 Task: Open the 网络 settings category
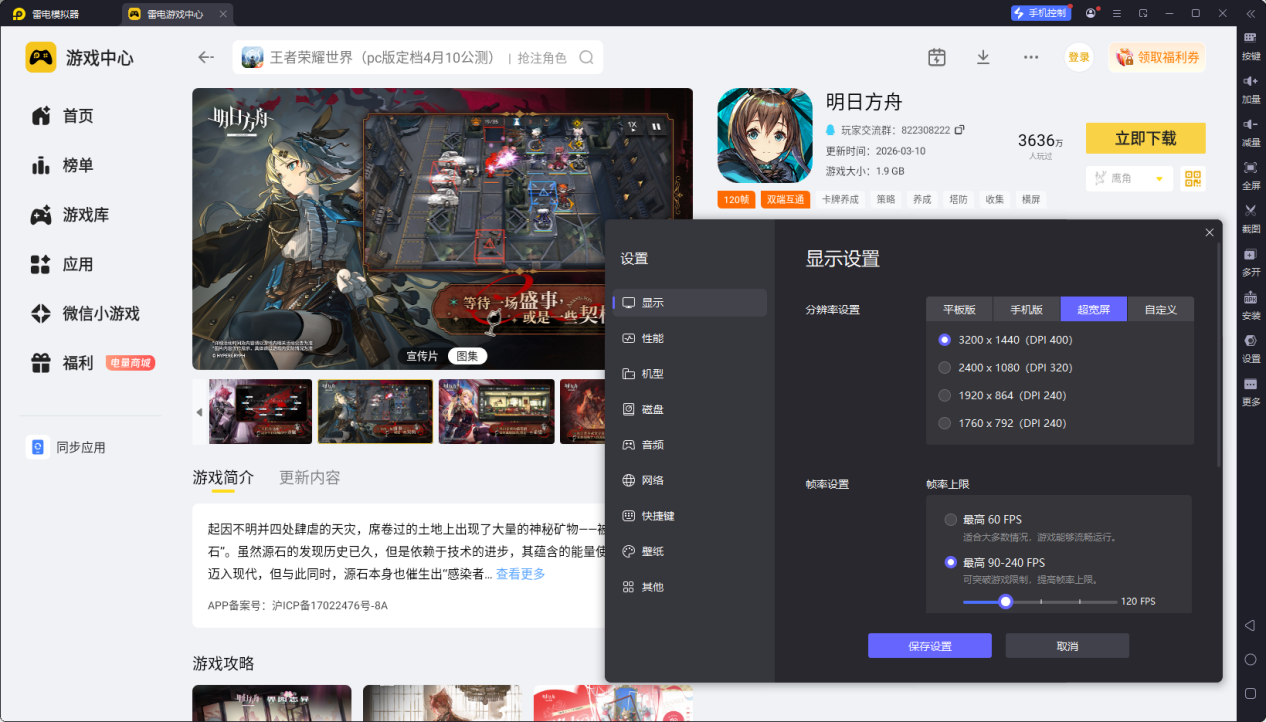coord(690,480)
